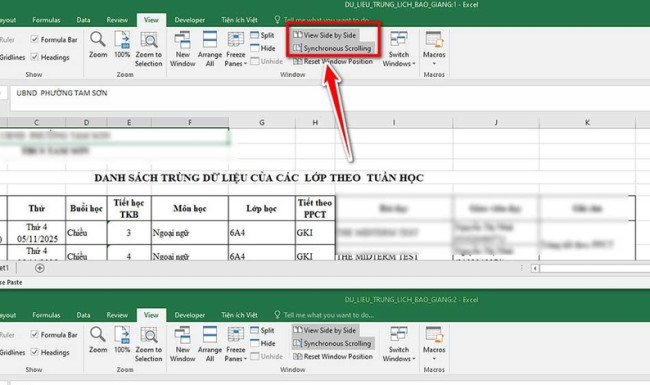Image resolution: width=650 pixels, height=385 pixels.
Task: Toggle View Side by Side in bottom window
Action: (x=325, y=330)
